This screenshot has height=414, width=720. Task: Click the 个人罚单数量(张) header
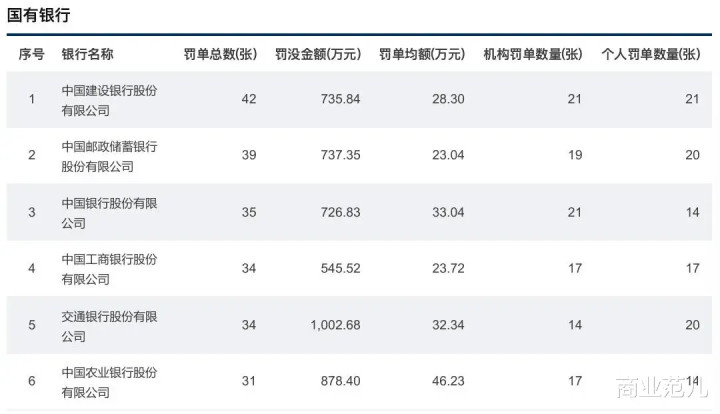click(x=651, y=54)
